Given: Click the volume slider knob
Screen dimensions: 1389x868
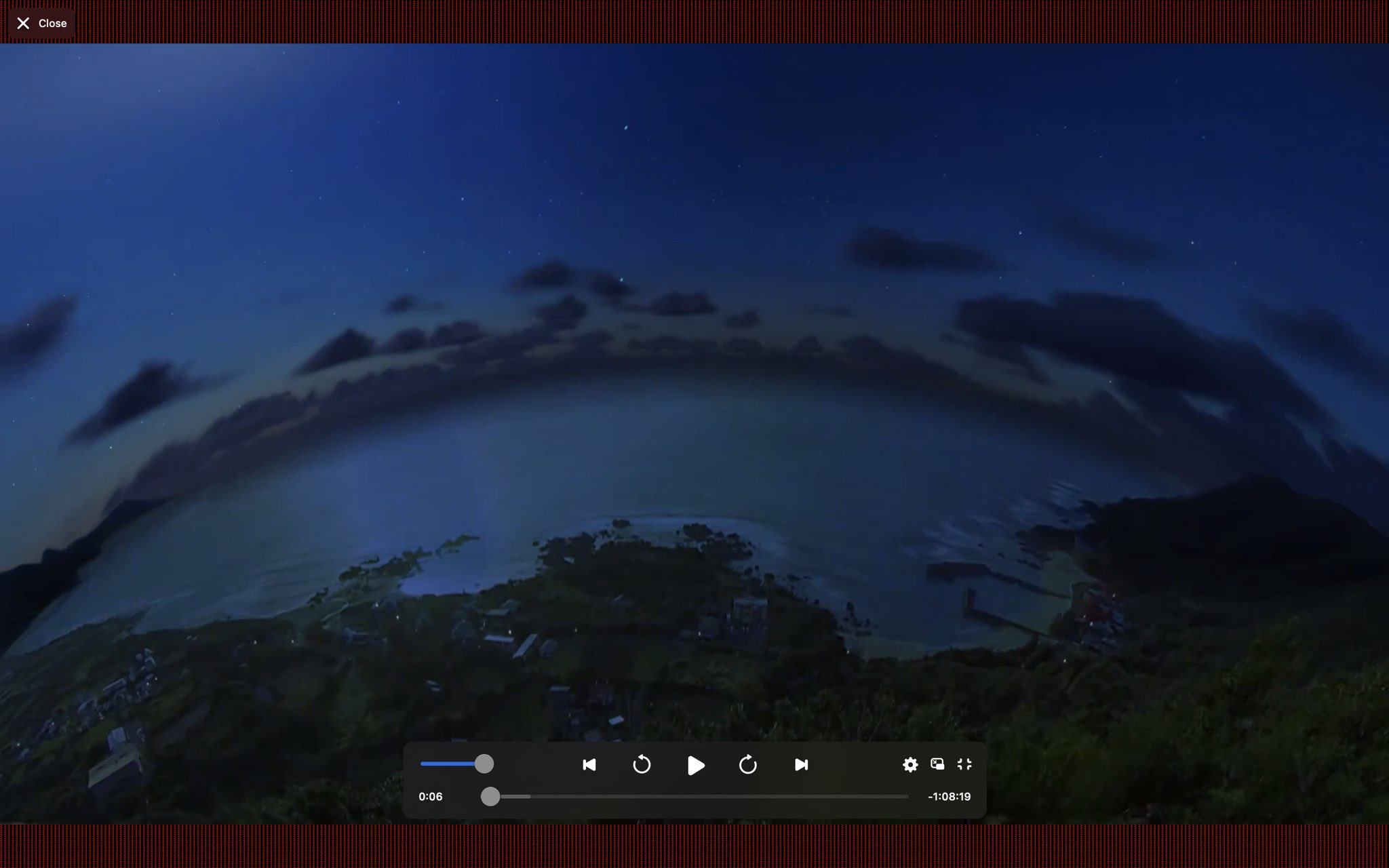Looking at the screenshot, I should [484, 764].
